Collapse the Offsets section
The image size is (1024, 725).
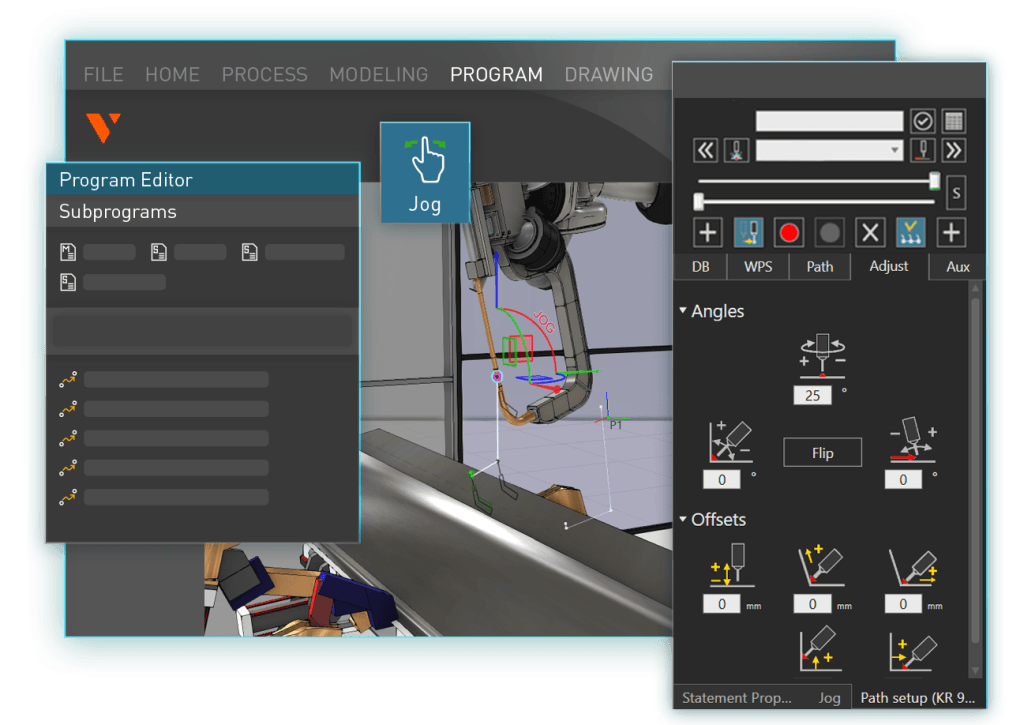coord(683,520)
